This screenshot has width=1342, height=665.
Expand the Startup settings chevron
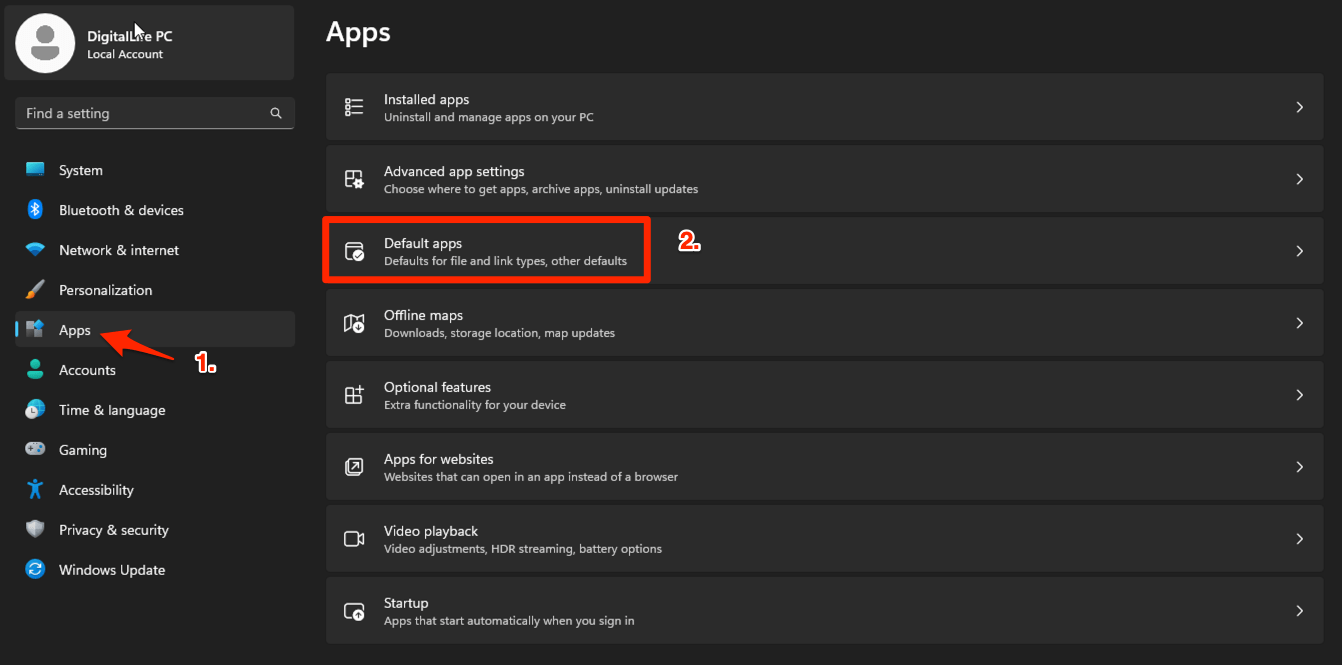(x=1299, y=610)
